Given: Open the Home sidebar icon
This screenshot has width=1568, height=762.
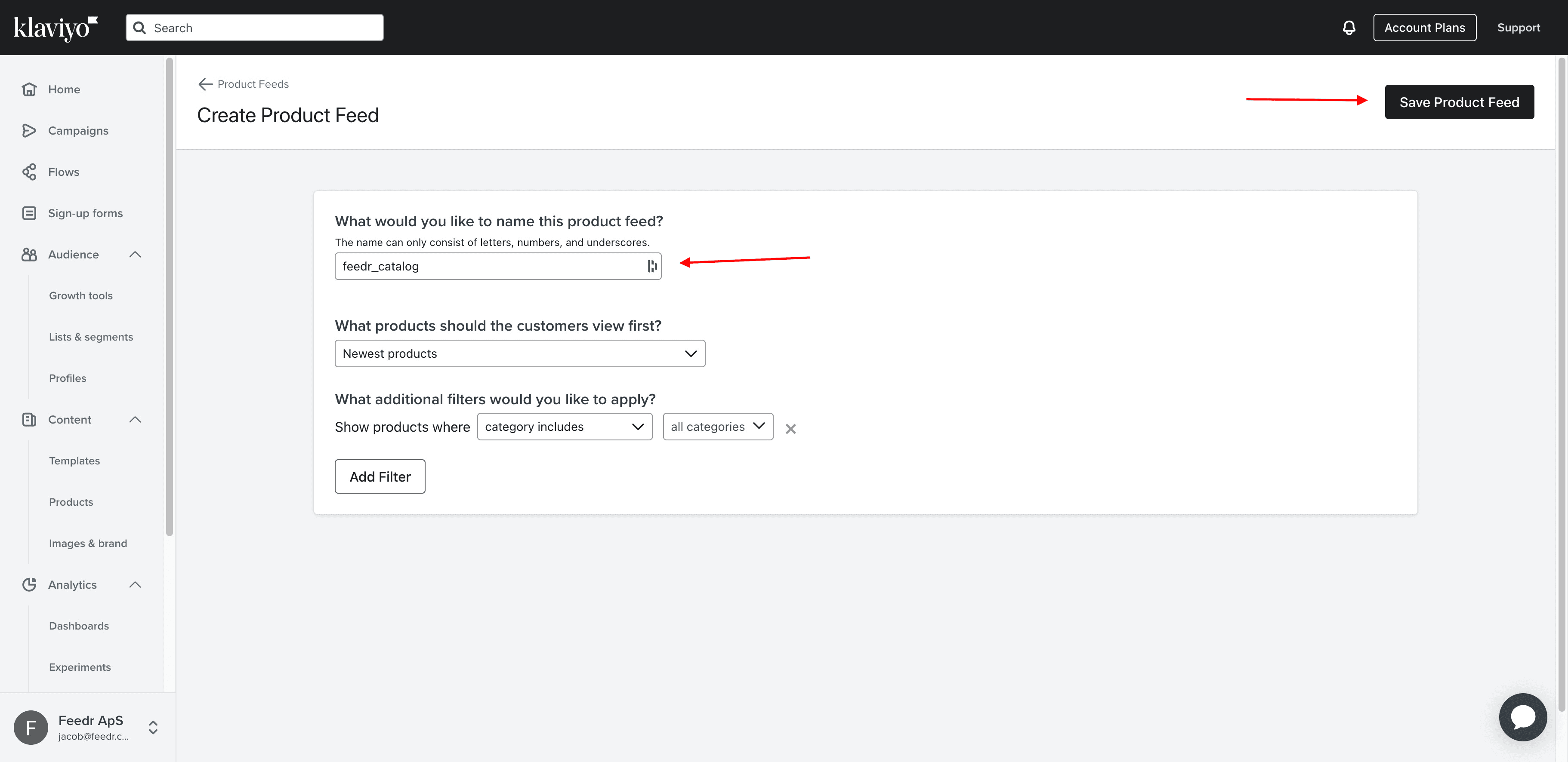Looking at the screenshot, I should coord(30,89).
